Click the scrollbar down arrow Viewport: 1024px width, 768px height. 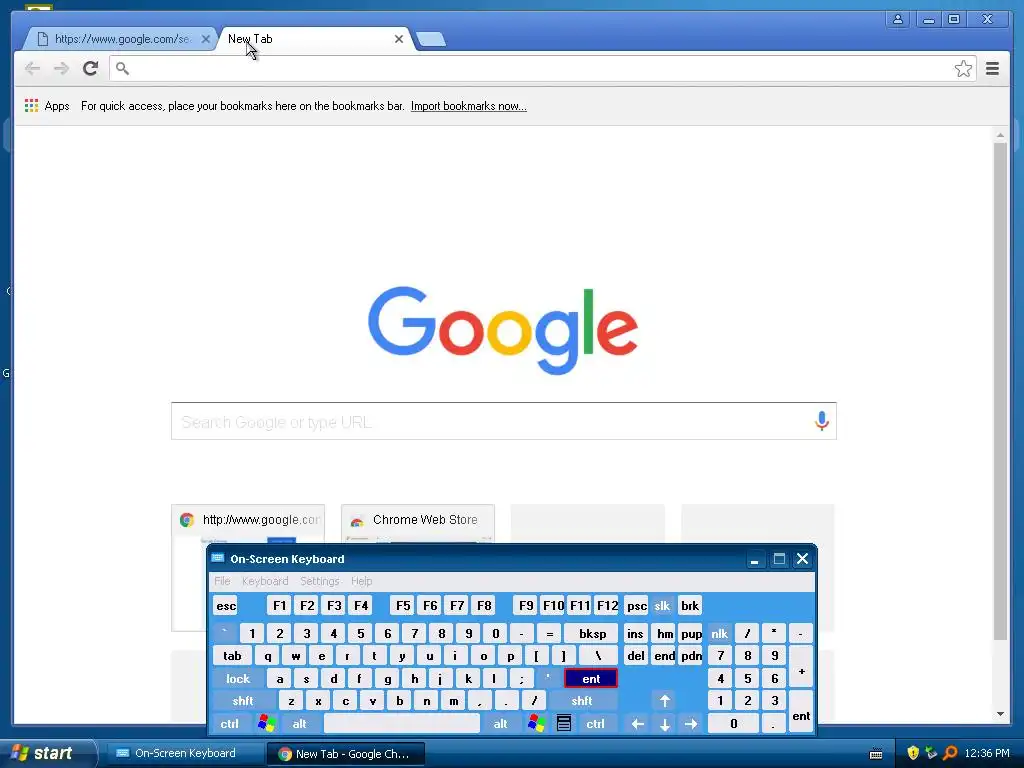click(1000, 714)
